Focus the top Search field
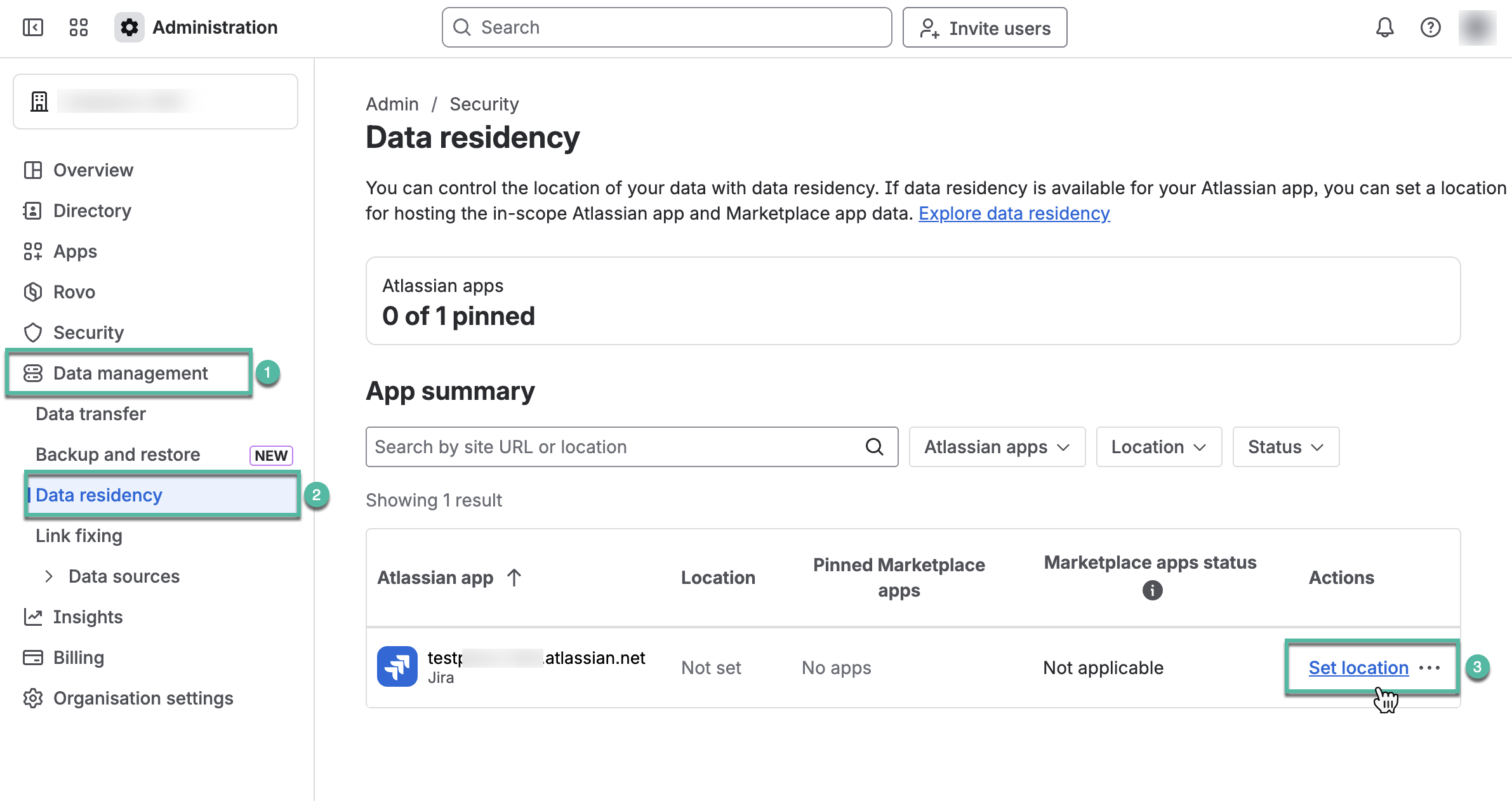Viewport: 1512px width, 801px height. 666,27
